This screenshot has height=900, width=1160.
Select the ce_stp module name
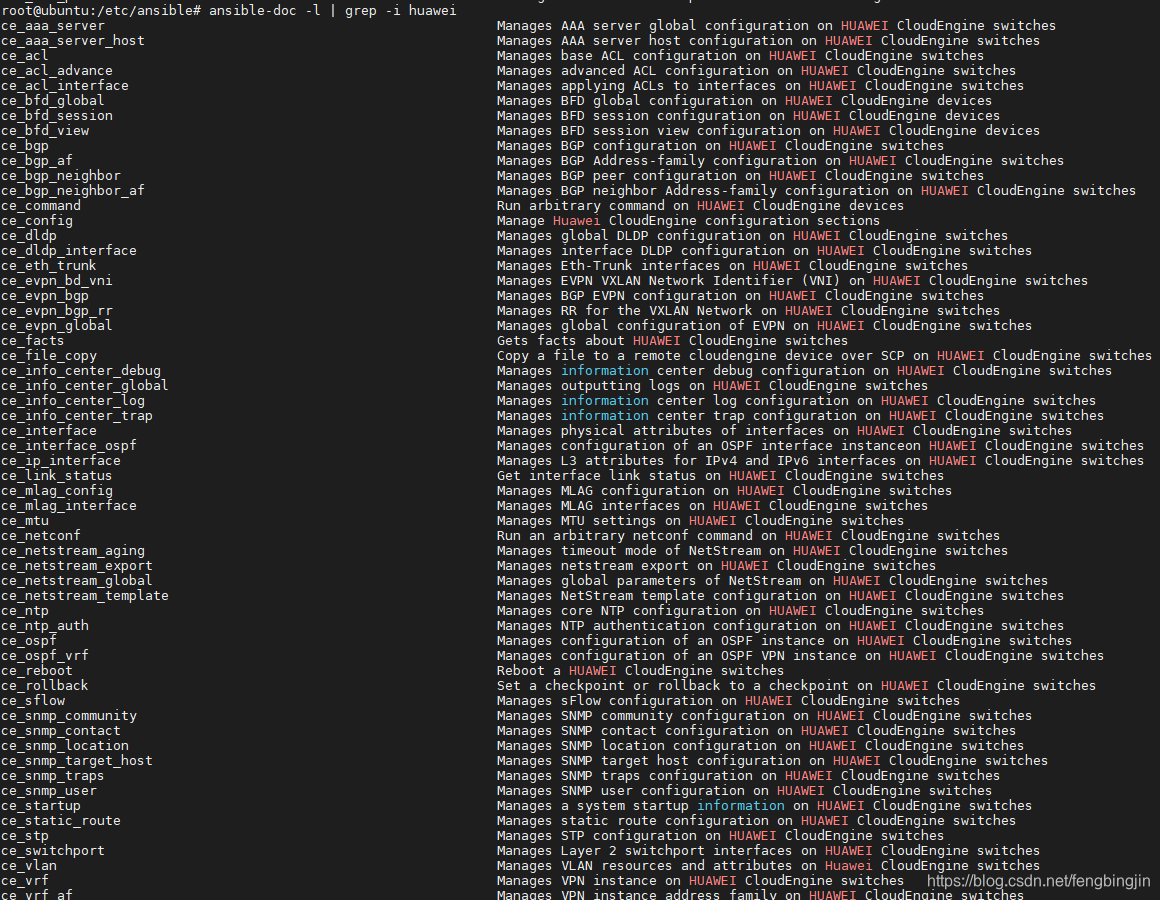point(25,836)
